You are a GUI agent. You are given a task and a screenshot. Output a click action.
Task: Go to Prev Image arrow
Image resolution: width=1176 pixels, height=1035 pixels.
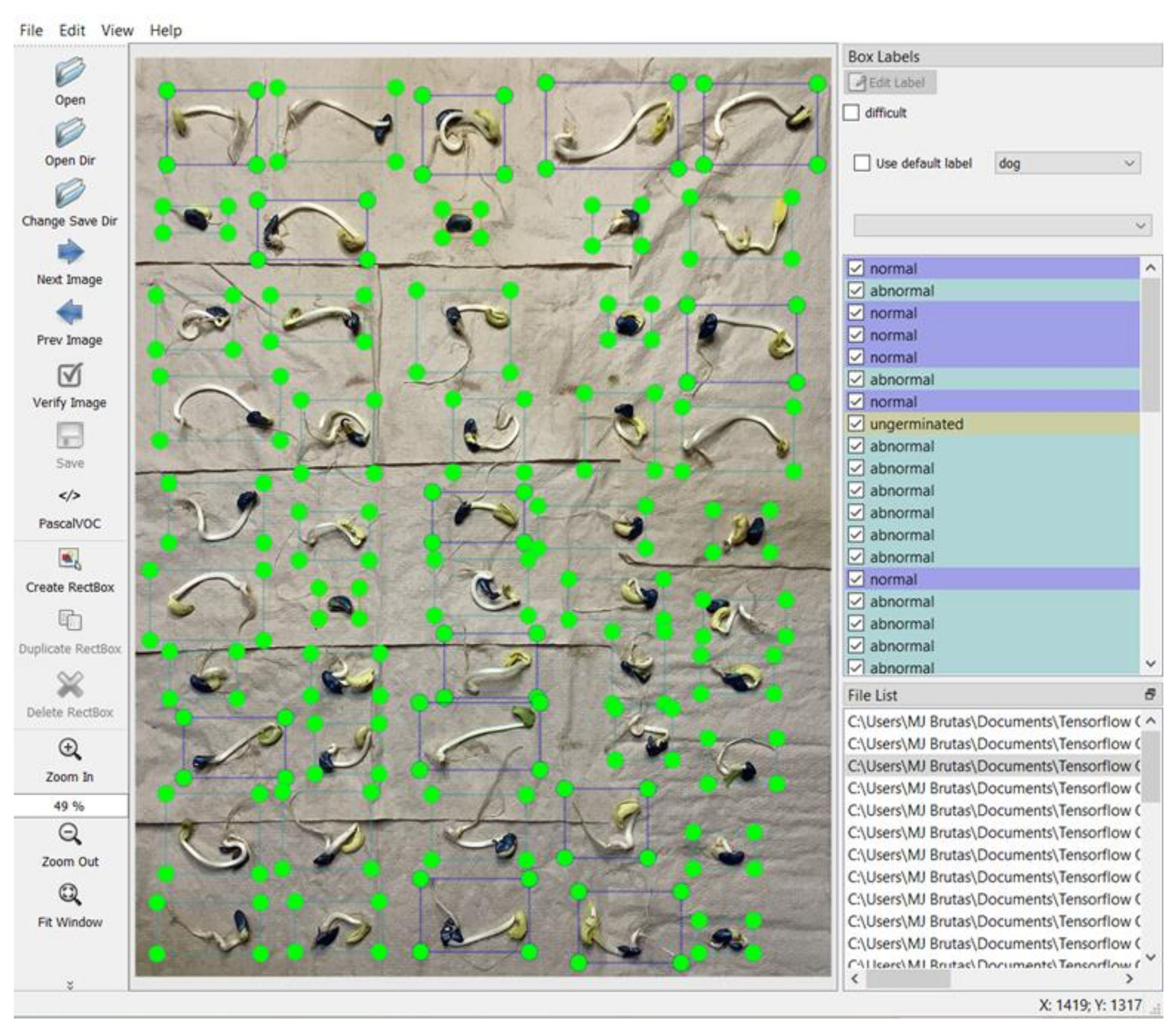pyautogui.click(x=69, y=313)
